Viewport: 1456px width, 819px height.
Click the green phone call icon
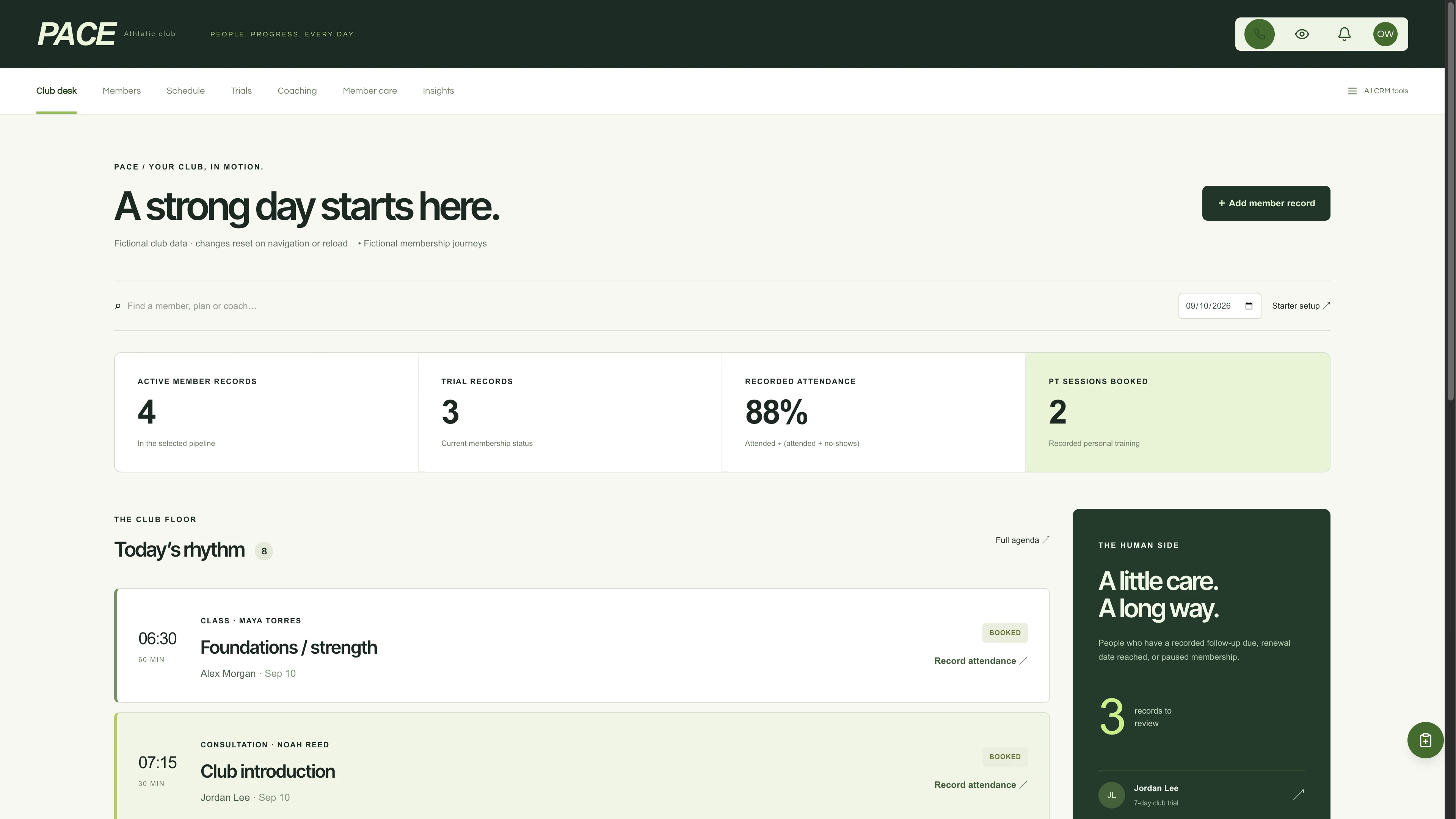[x=1259, y=34]
